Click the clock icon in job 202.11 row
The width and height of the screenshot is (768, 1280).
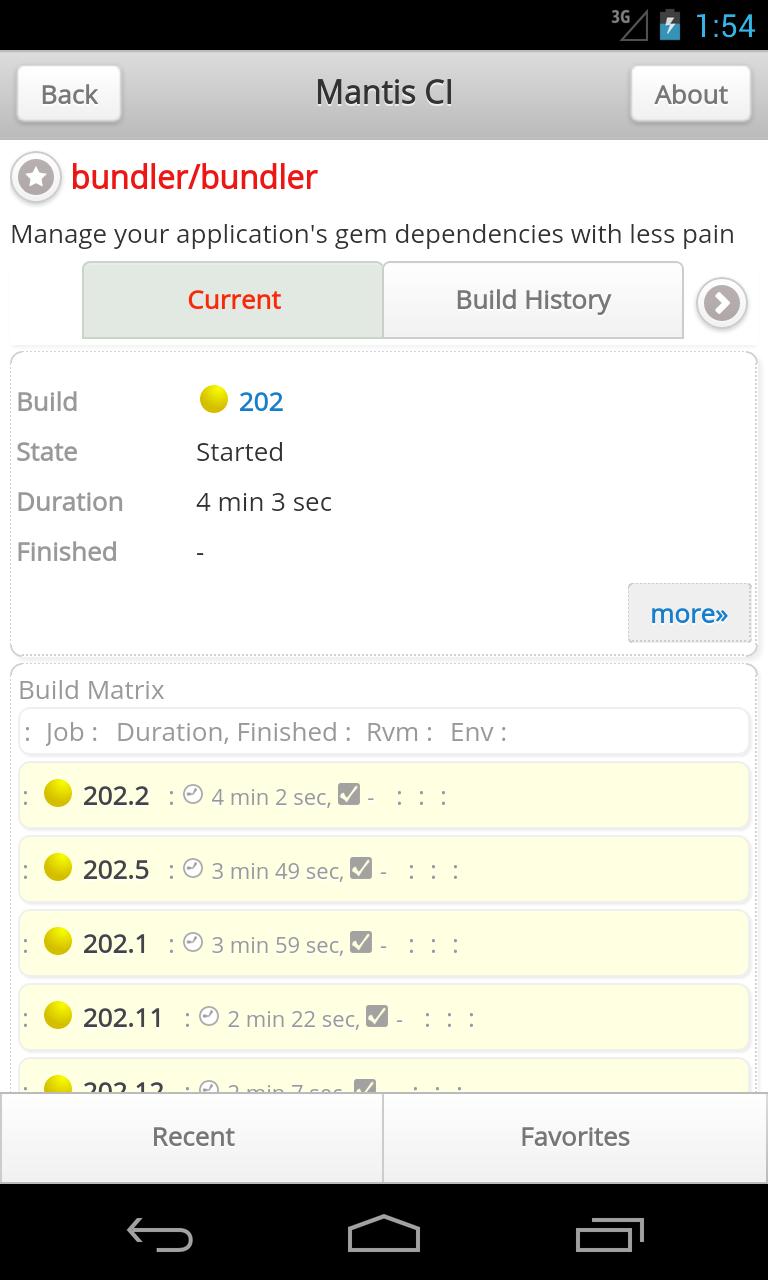tap(209, 1016)
